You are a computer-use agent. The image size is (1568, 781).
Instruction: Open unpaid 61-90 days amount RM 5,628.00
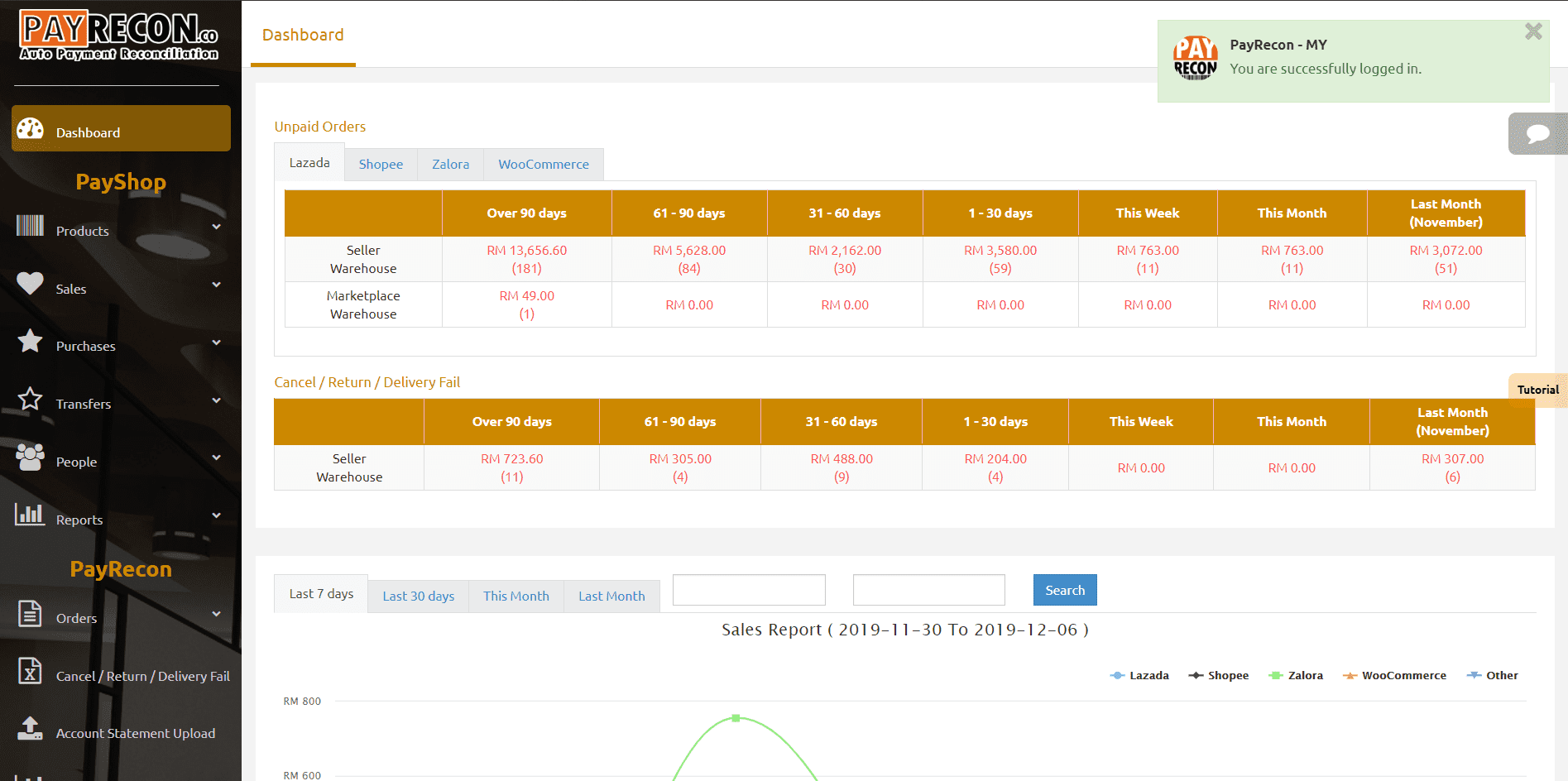pyautogui.click(x=688, y=259)
